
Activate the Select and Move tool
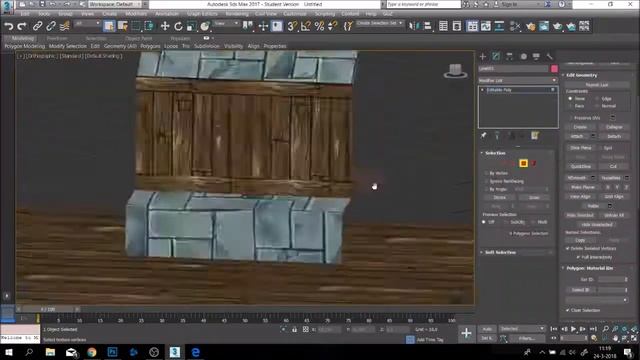click(165, 26)
